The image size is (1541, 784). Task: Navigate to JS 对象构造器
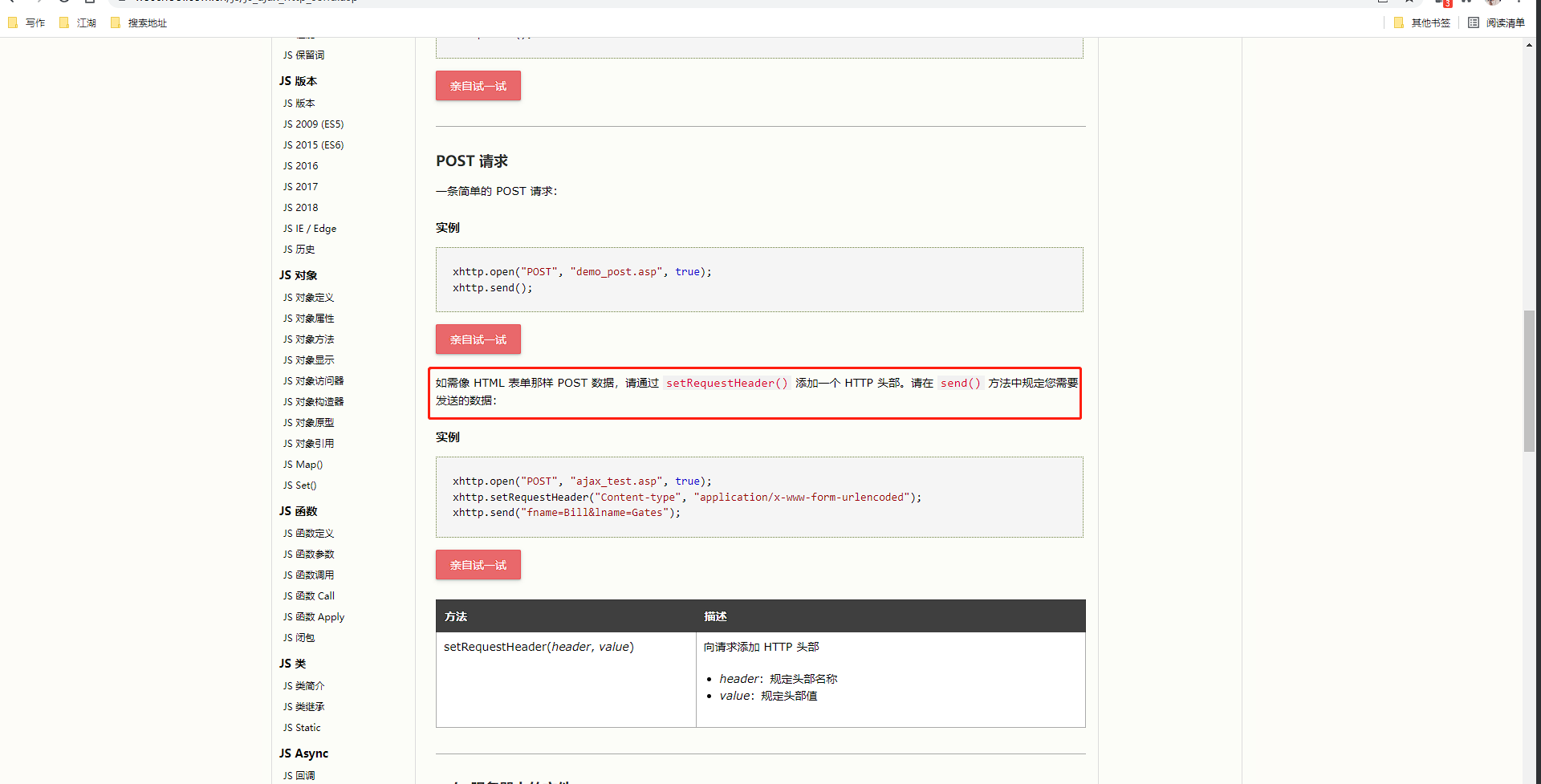tap(313, 402)
